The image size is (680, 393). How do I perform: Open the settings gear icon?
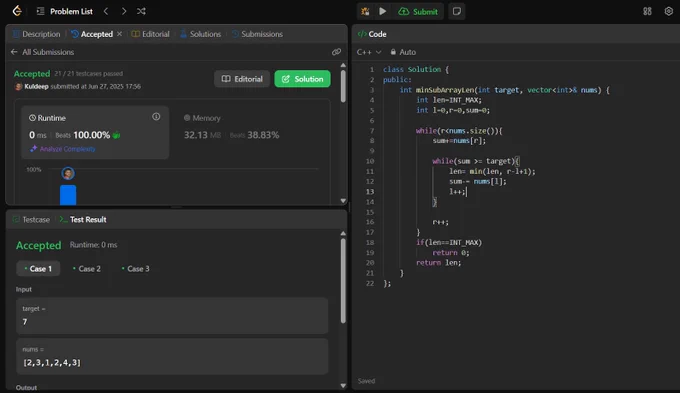point(668,11)
